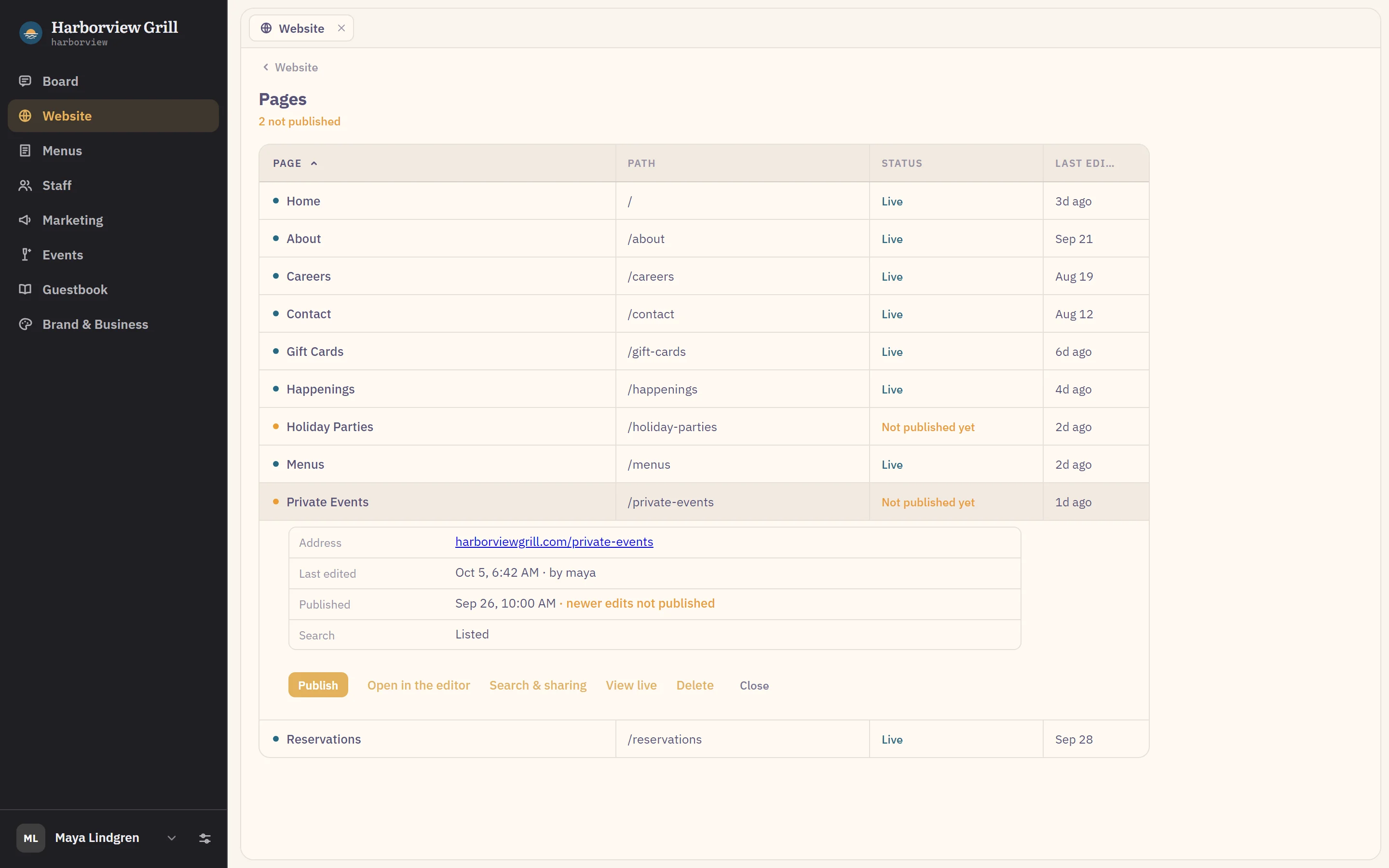Screen dimensions: 1389x868
Task: Click 'newer edits not published' text
Action: click(640, 603)
